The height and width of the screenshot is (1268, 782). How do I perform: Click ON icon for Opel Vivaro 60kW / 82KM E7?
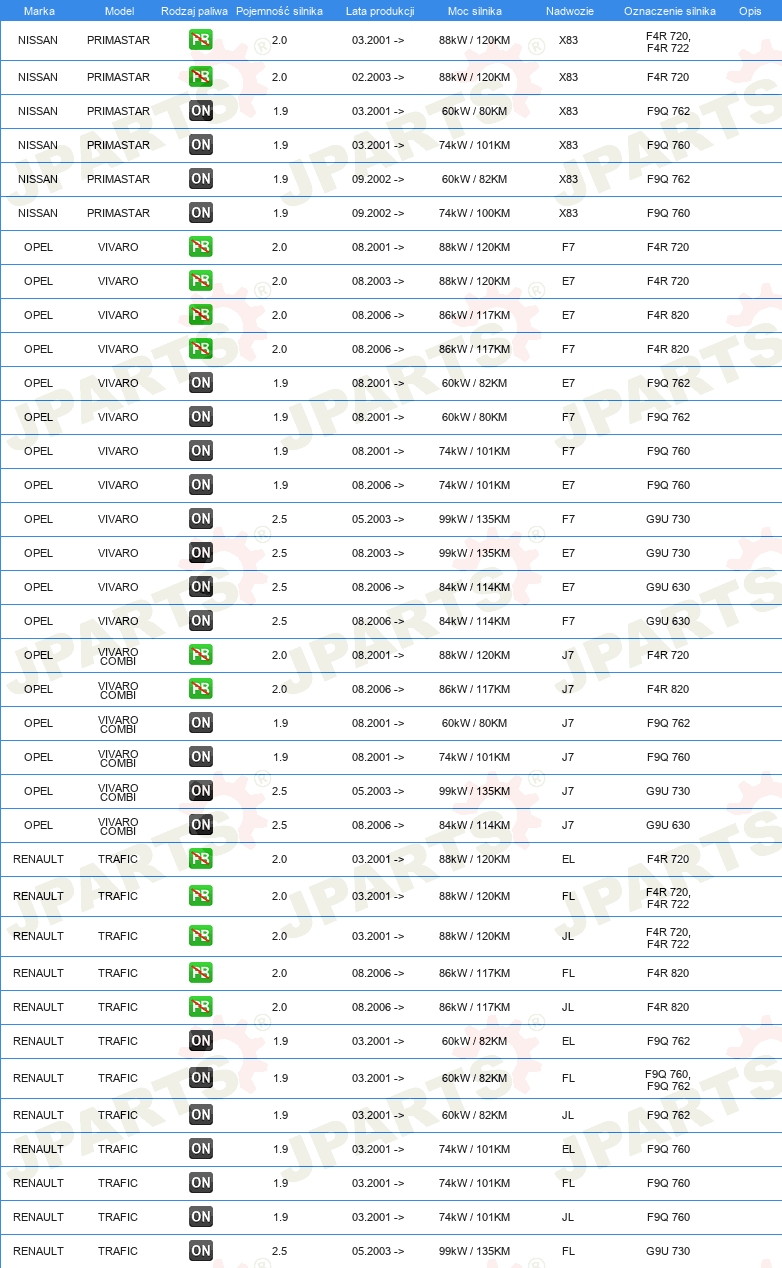201,383
